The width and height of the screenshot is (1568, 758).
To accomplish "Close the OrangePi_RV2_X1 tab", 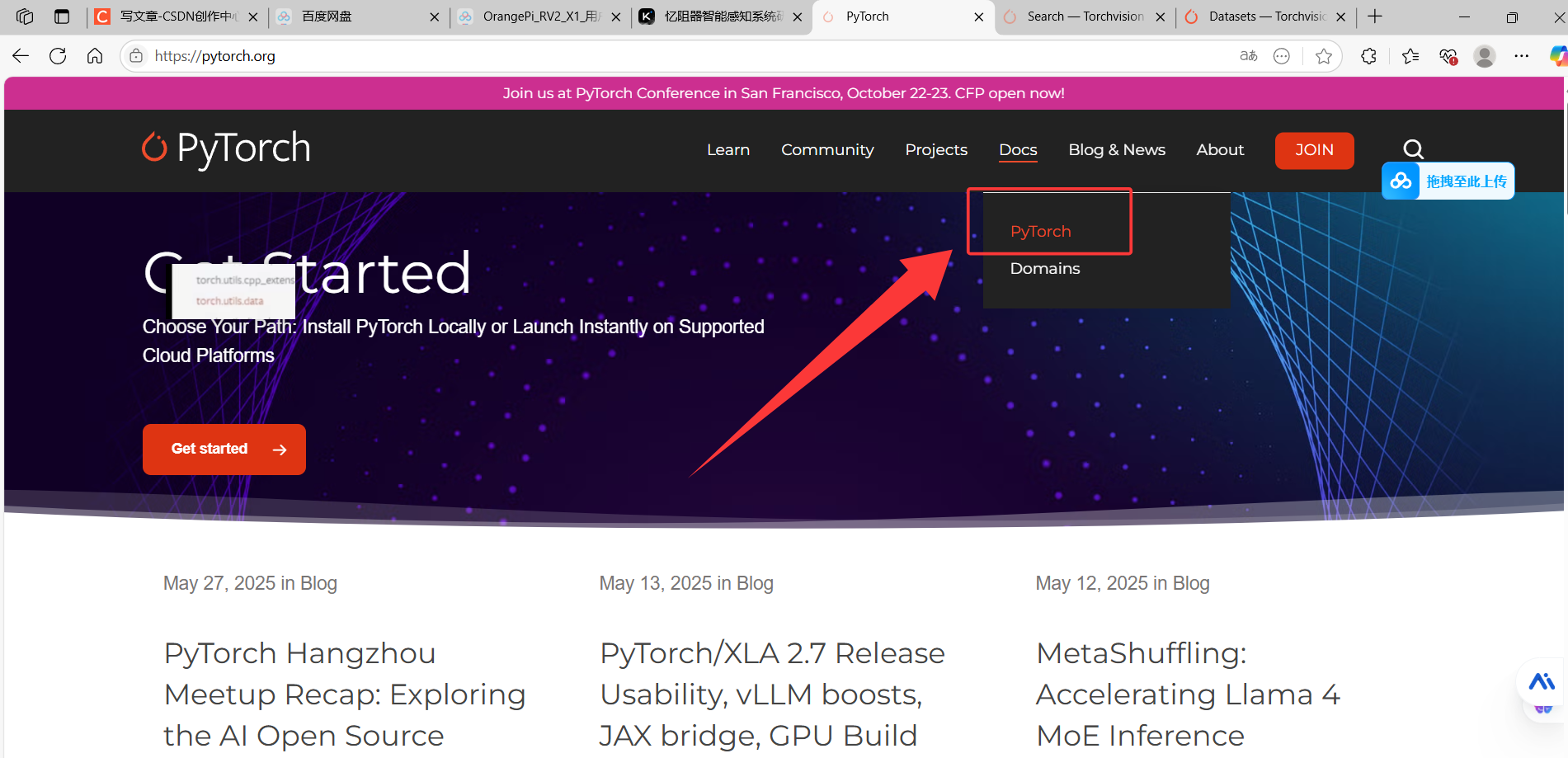I will [616, 16].
